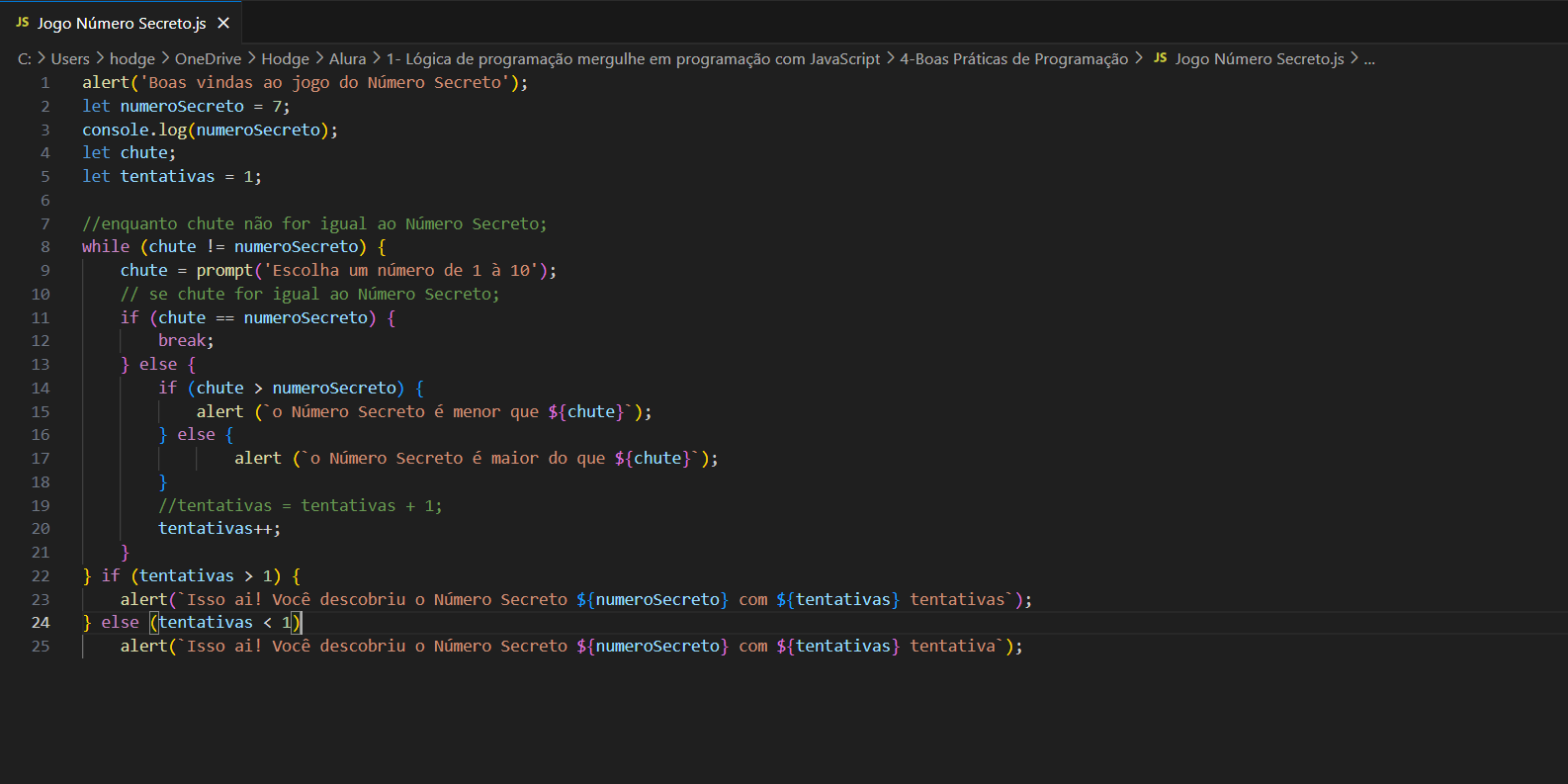
Task: Open the Hodge breadcrumb folder after OneDrive
Action: [x=285, y=59]
